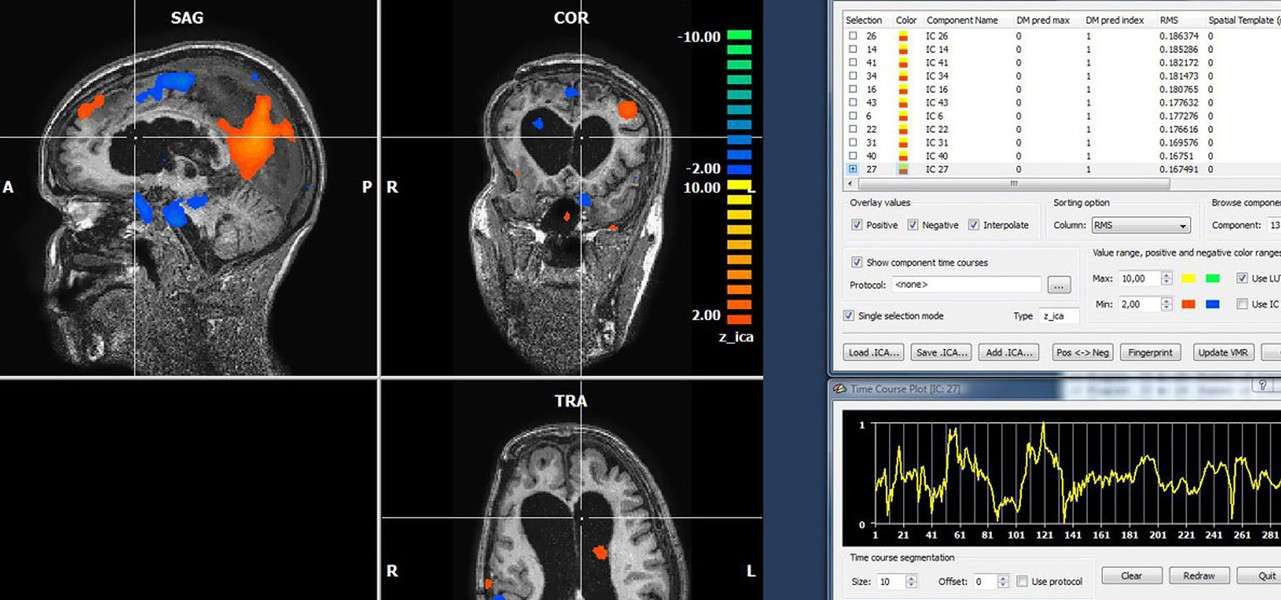Click the help question mark button
Image resolution: width=1281 pixels, height=600 pixels.
click(x=1263, y=387)
